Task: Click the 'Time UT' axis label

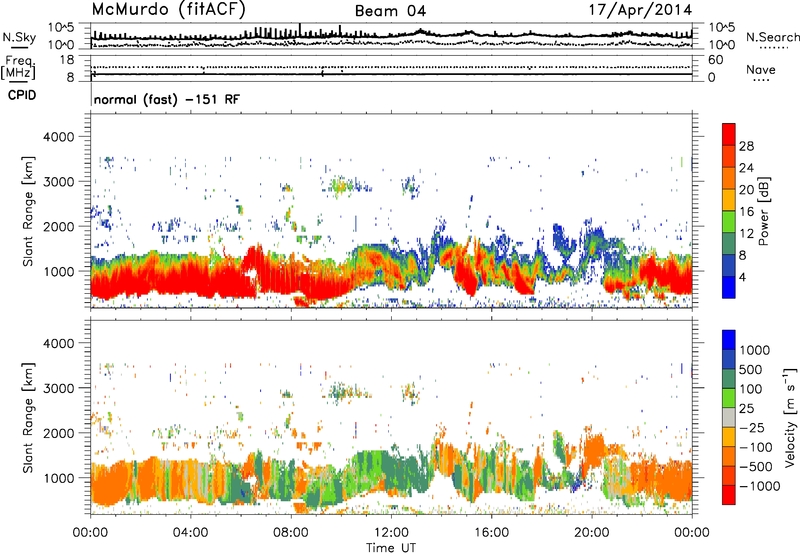Action: click(391, 548)
